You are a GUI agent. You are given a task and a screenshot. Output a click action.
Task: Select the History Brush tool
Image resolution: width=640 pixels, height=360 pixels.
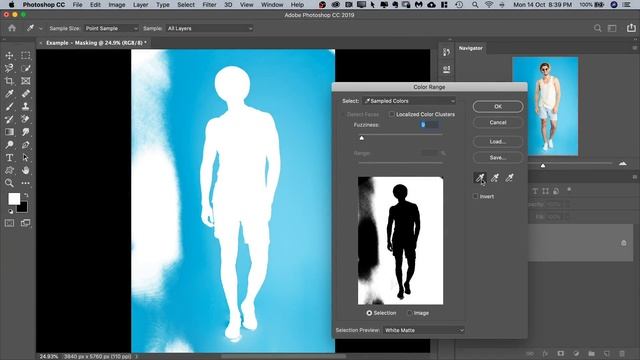click(x=9, y=119)
